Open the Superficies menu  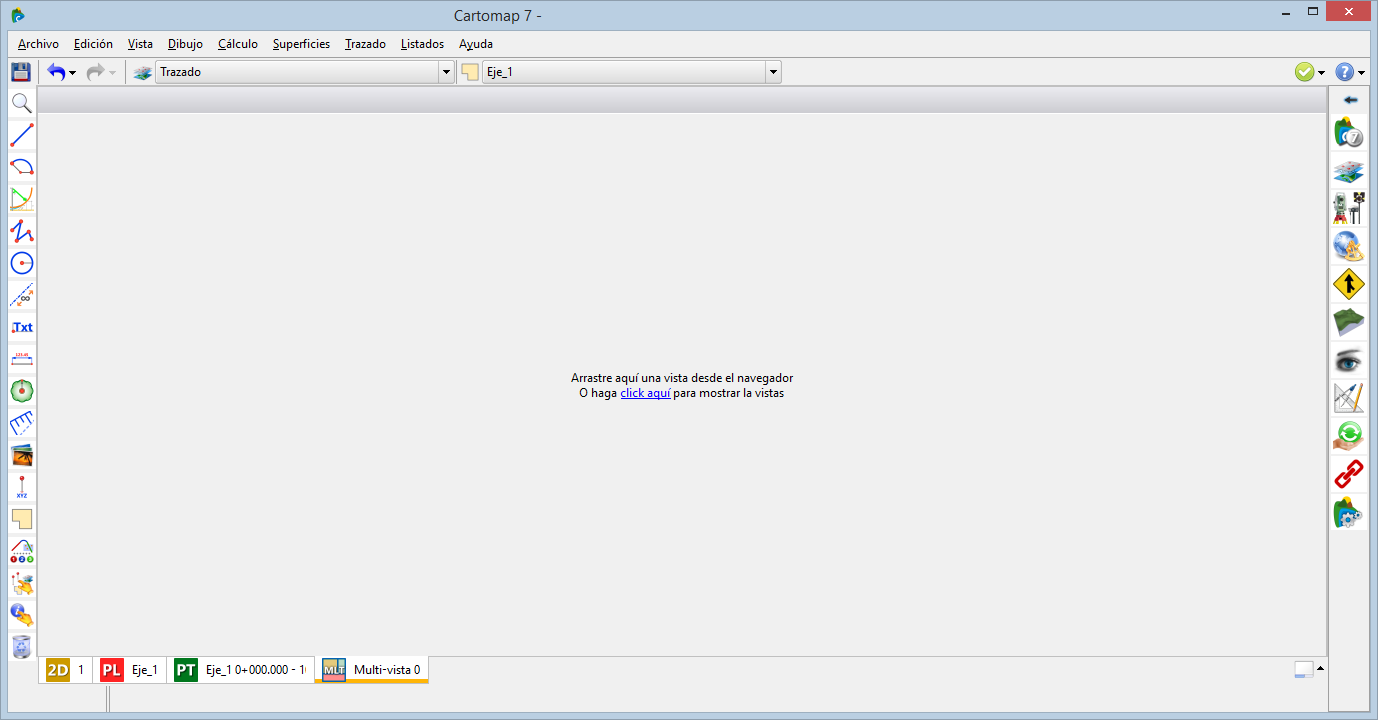pos(301,44)
